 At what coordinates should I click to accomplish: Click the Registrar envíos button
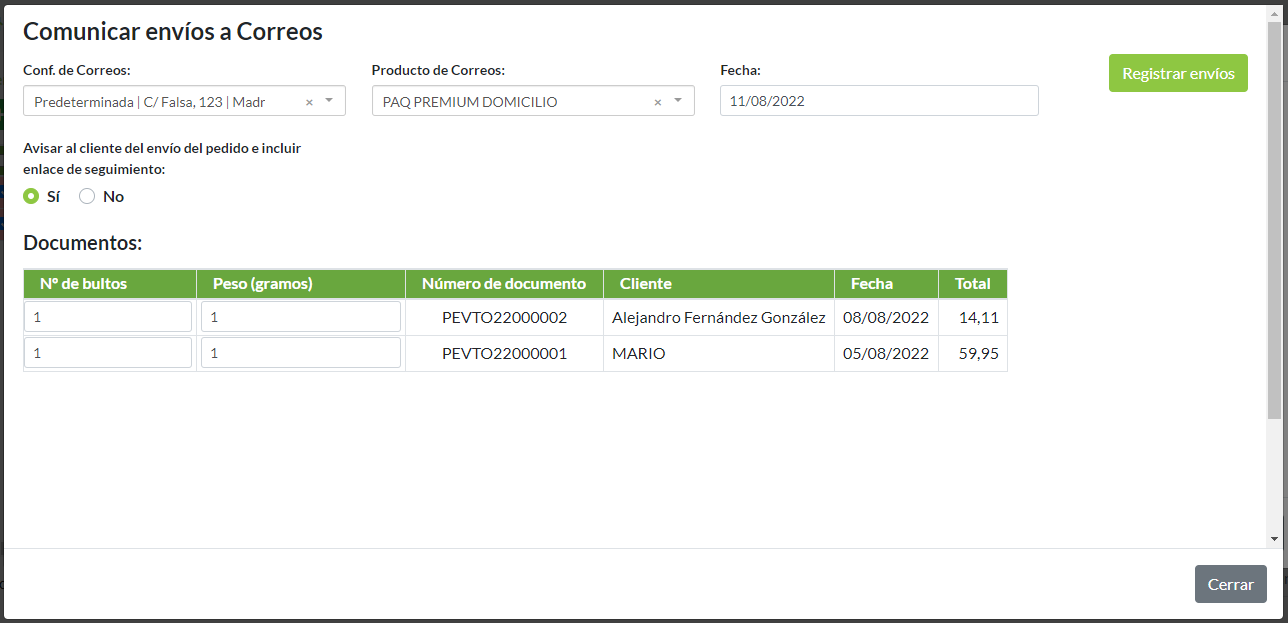[1177, 73]
